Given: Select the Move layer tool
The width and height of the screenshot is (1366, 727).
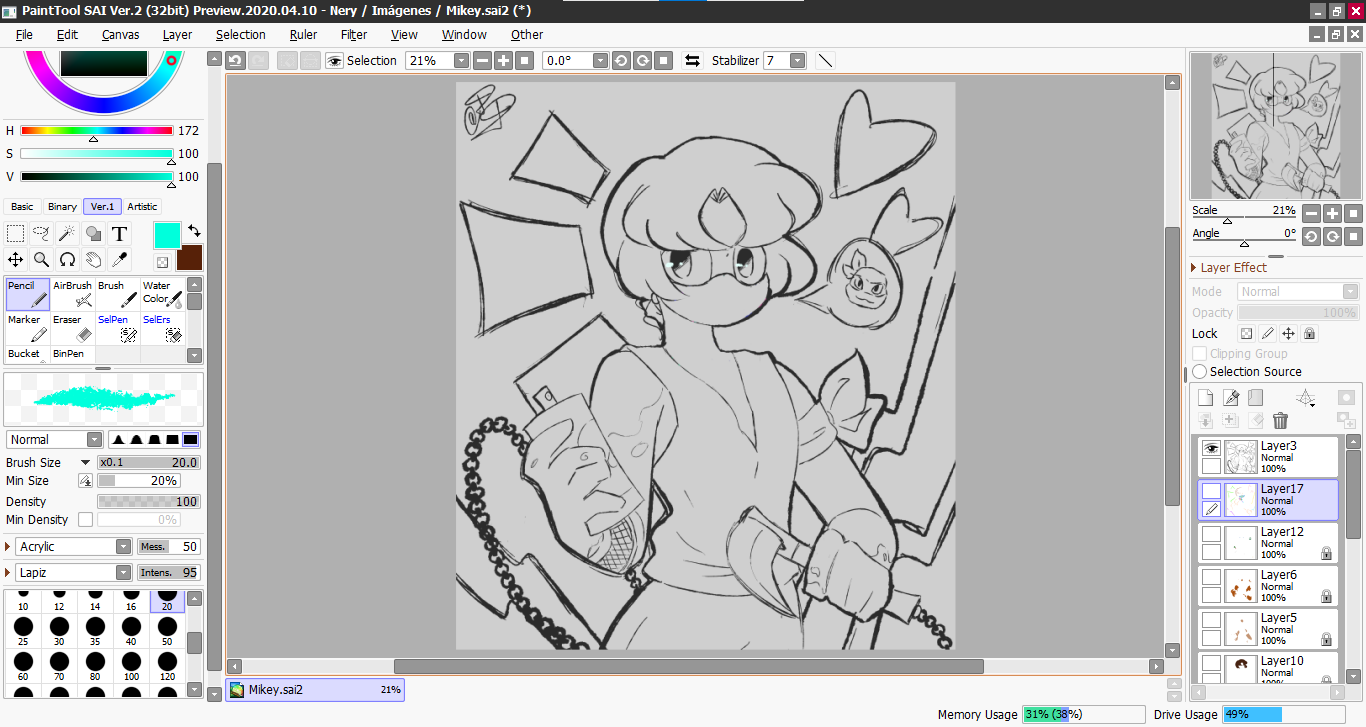Looking at the screenshot, I should (16, 260).
